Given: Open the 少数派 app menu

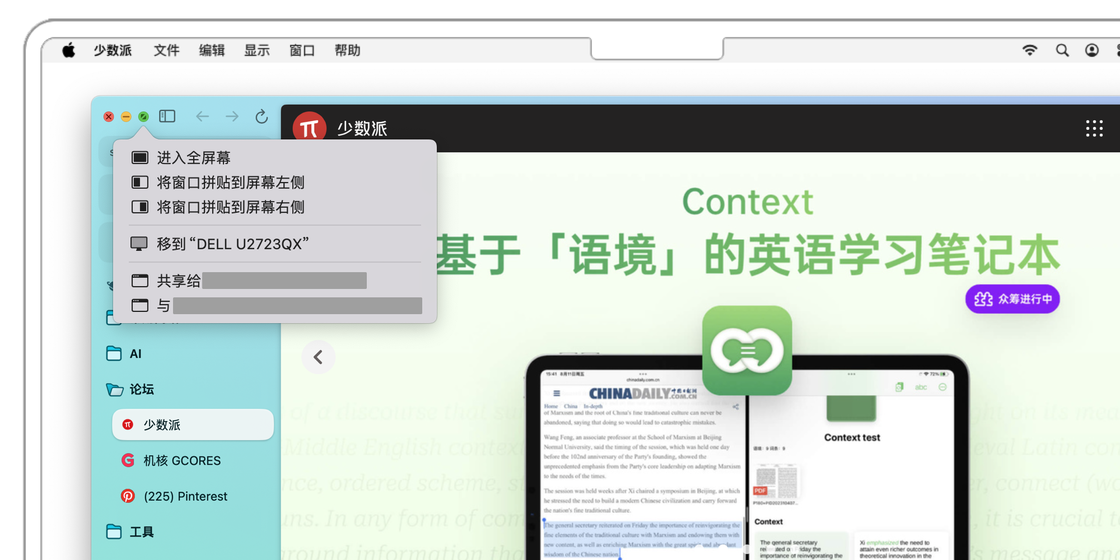Looking at the screenshot, I should [x=112, y=50].
